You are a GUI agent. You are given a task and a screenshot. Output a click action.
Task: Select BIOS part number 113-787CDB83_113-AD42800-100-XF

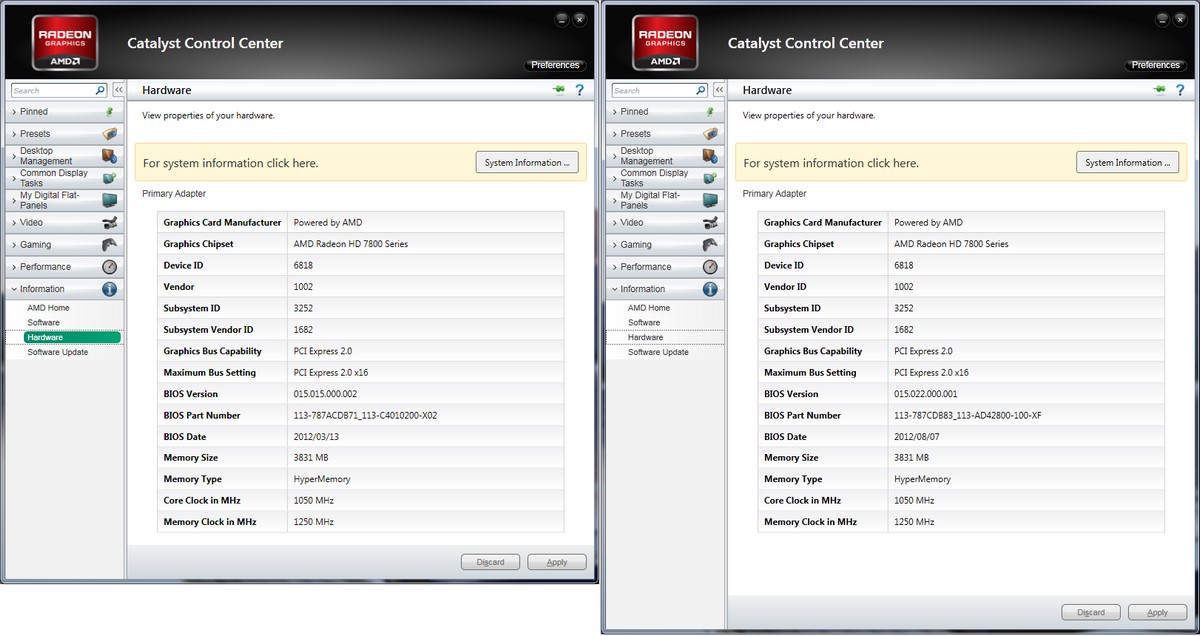[x=968, y=415]
